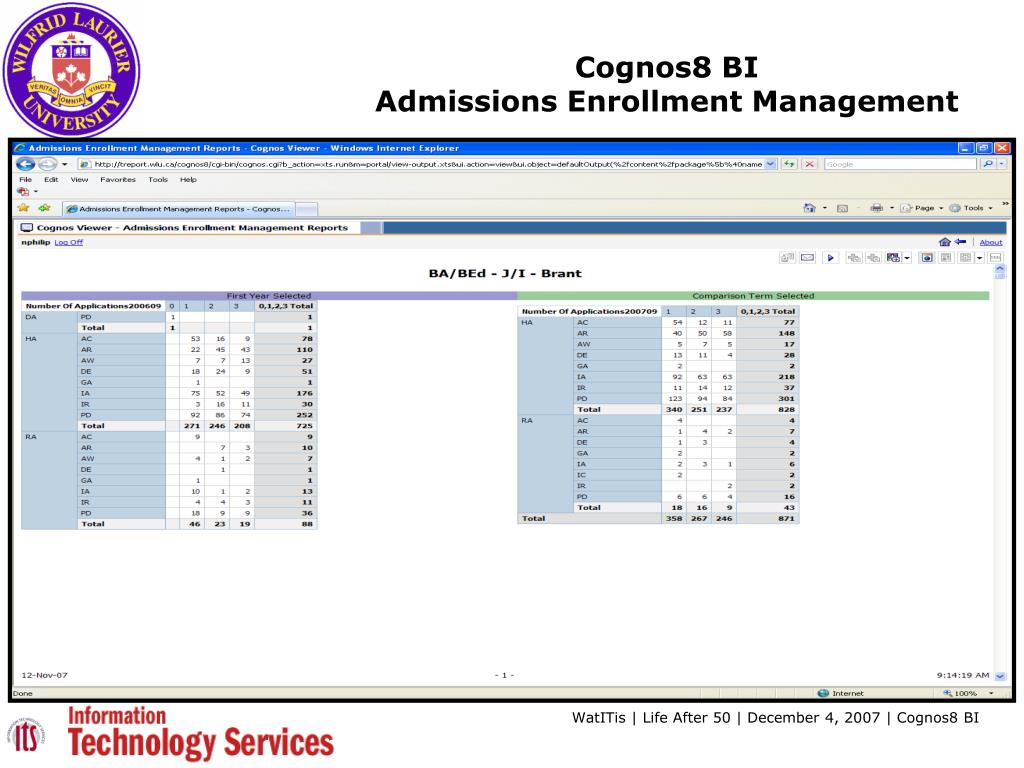Screen dimensions: 1024x768
Task: Click the Email report envelope icon
Action: (x=808, y=258)
